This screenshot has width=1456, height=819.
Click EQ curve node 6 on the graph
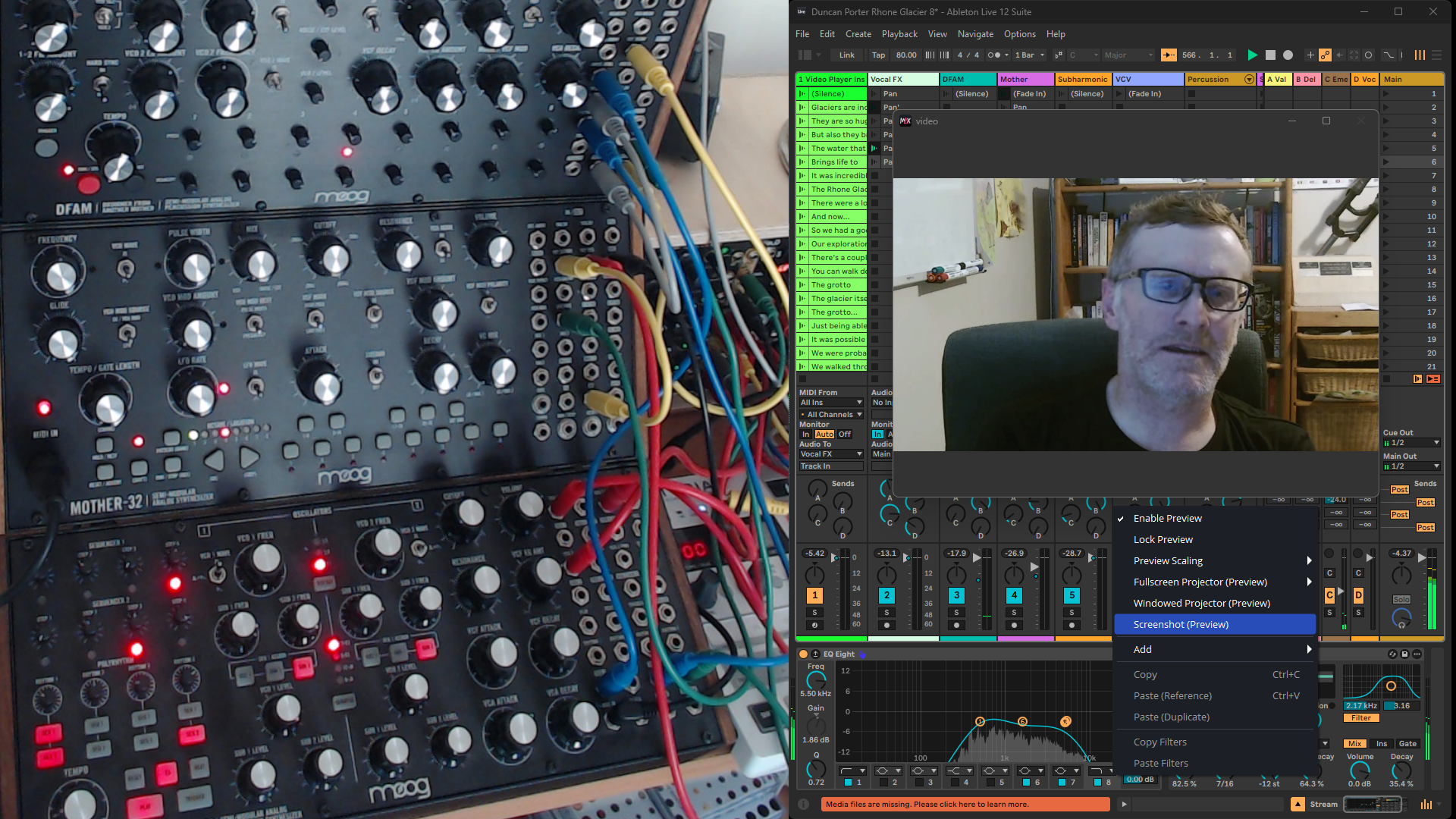(x=1022, y=721)
